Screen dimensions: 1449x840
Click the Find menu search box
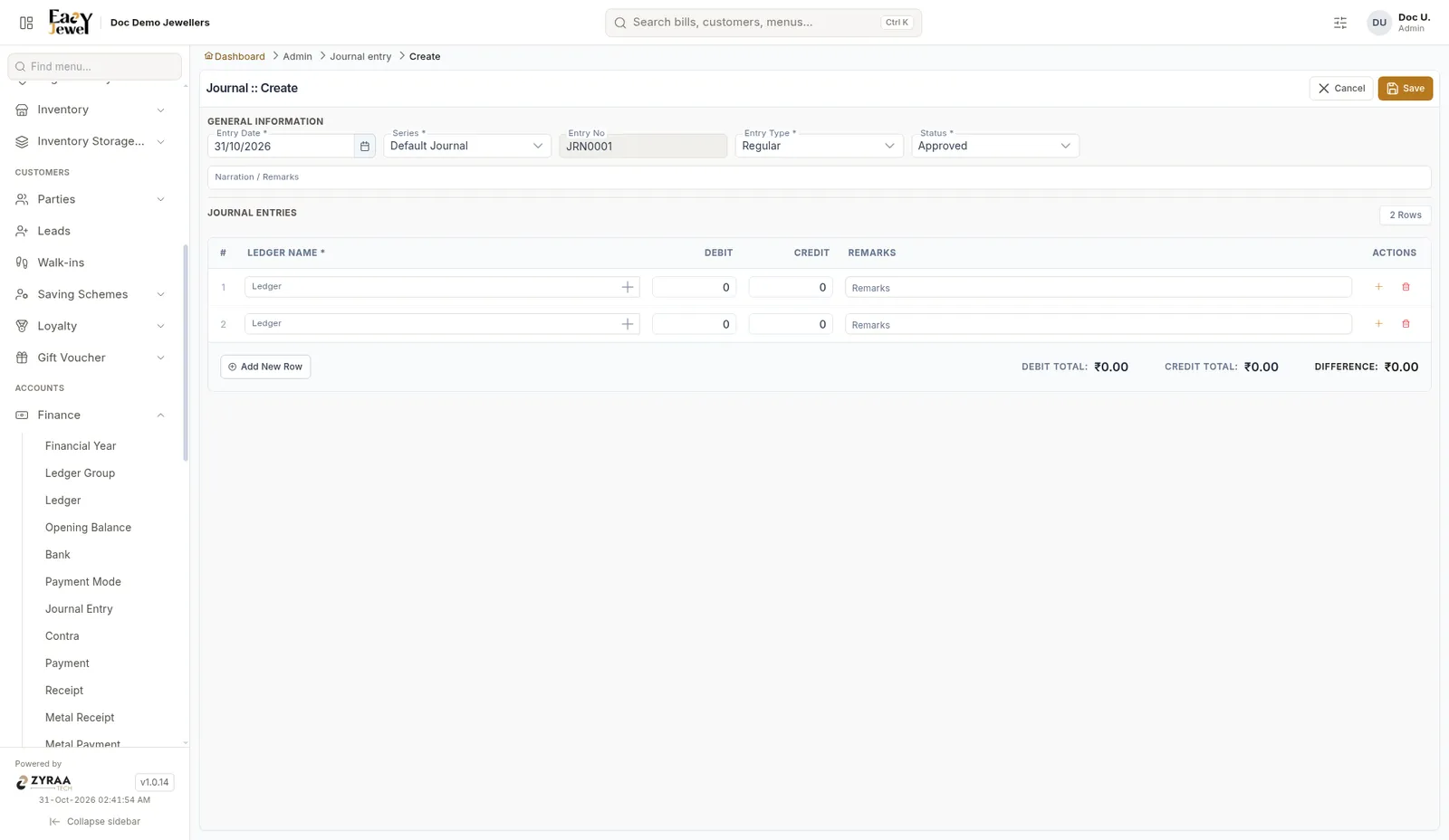click(x=95, y=66)
